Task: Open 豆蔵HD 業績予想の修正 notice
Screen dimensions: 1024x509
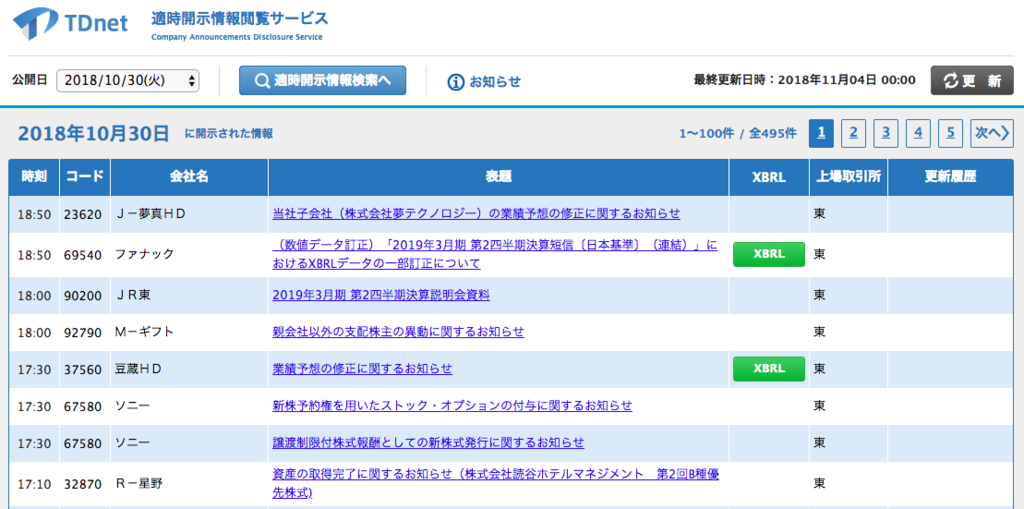Action: click(x=362, y=369)
